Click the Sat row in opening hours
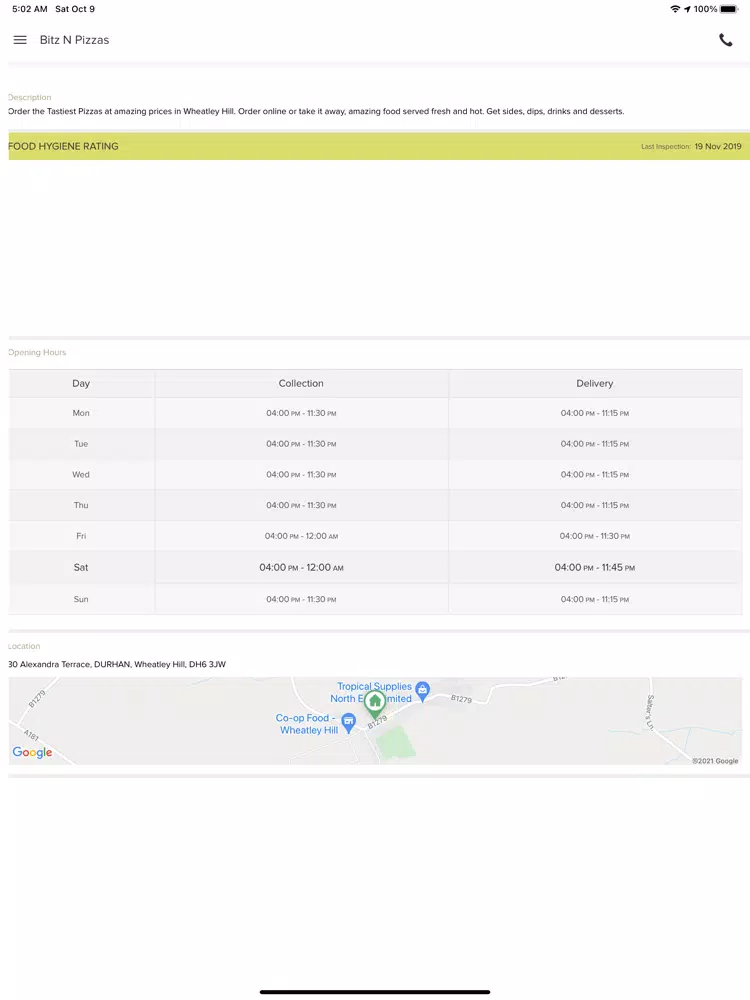This screenshot has width=750, height=1000. pyautogui.click(x=375, y=567)
